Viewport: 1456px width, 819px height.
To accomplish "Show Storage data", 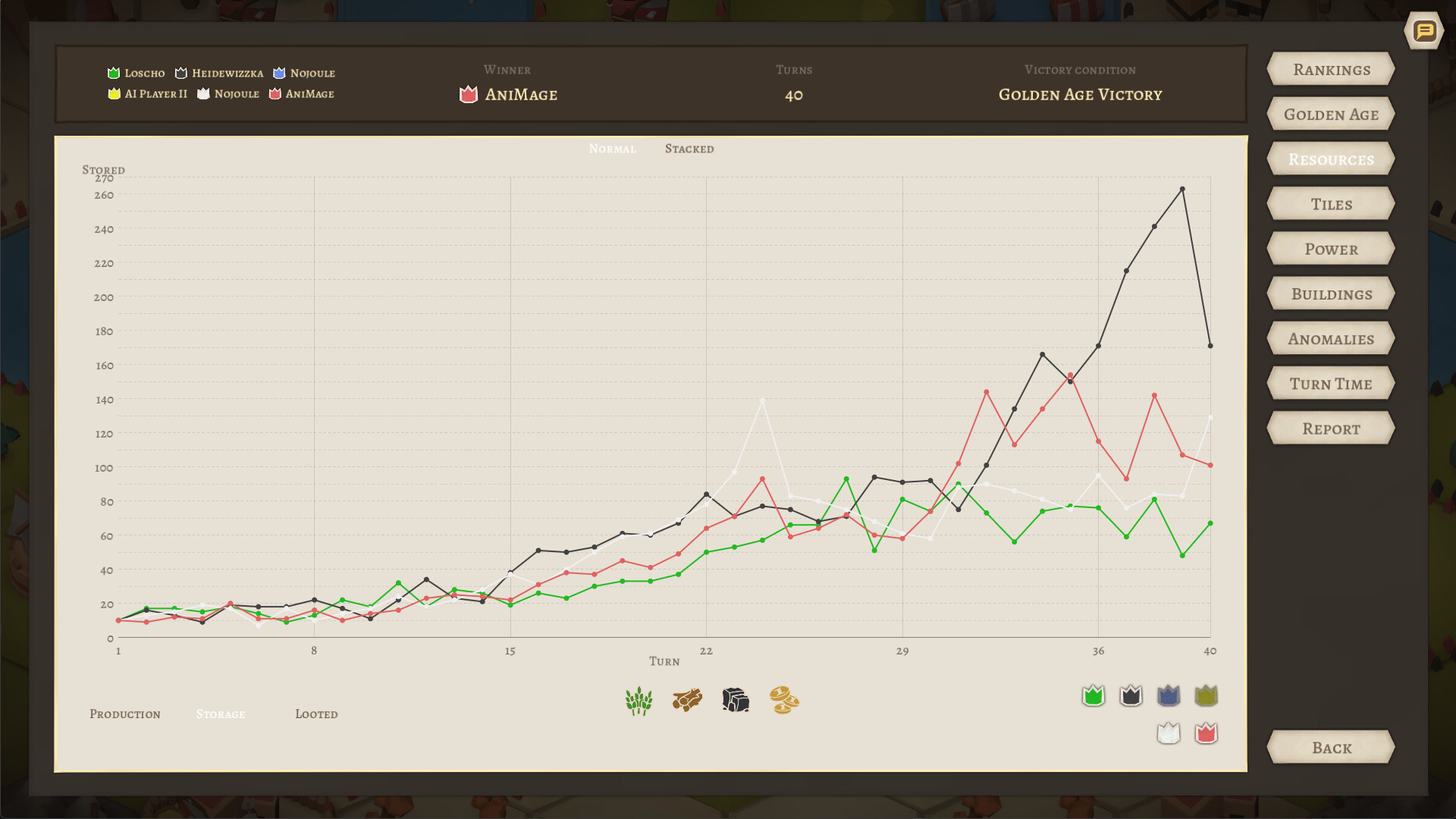I will point(221,714).
